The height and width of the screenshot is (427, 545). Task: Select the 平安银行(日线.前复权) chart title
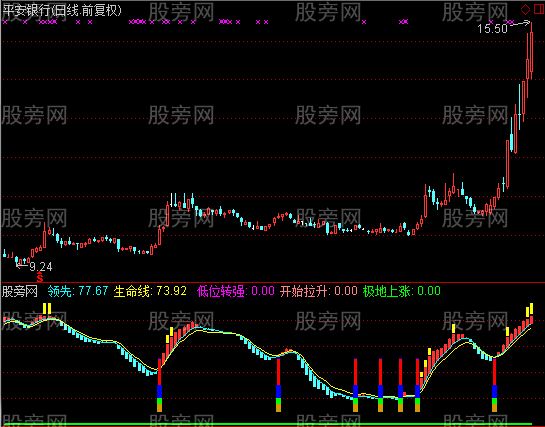click(x=62, y=11)
